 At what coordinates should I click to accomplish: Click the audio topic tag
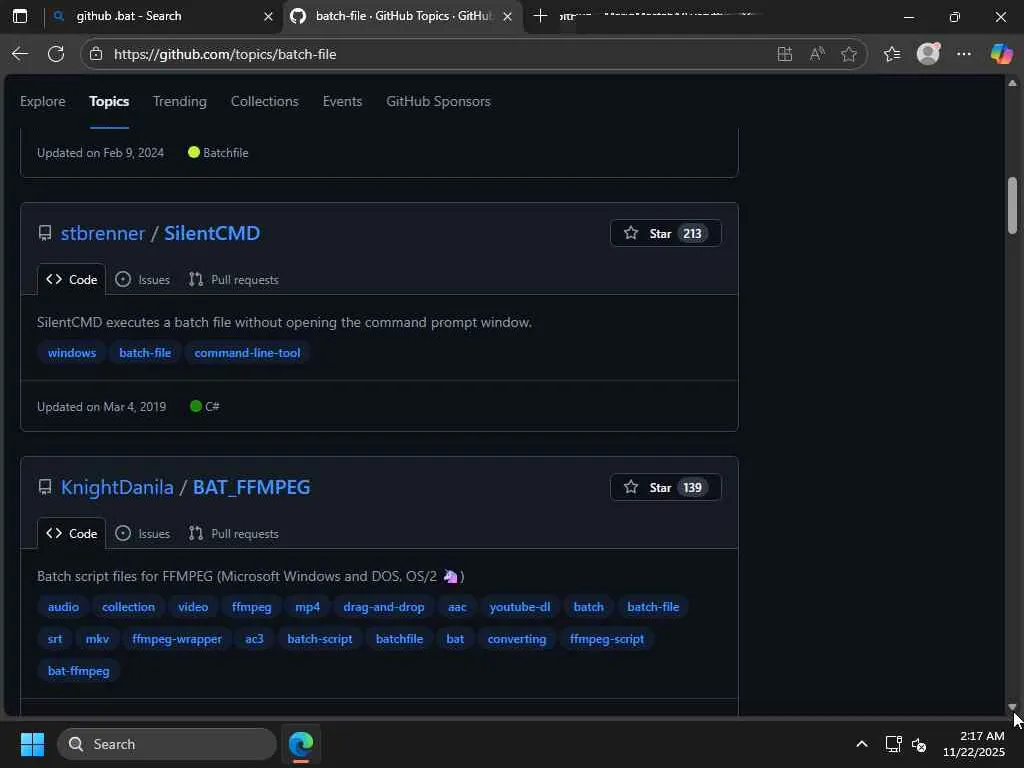point(63,607)
